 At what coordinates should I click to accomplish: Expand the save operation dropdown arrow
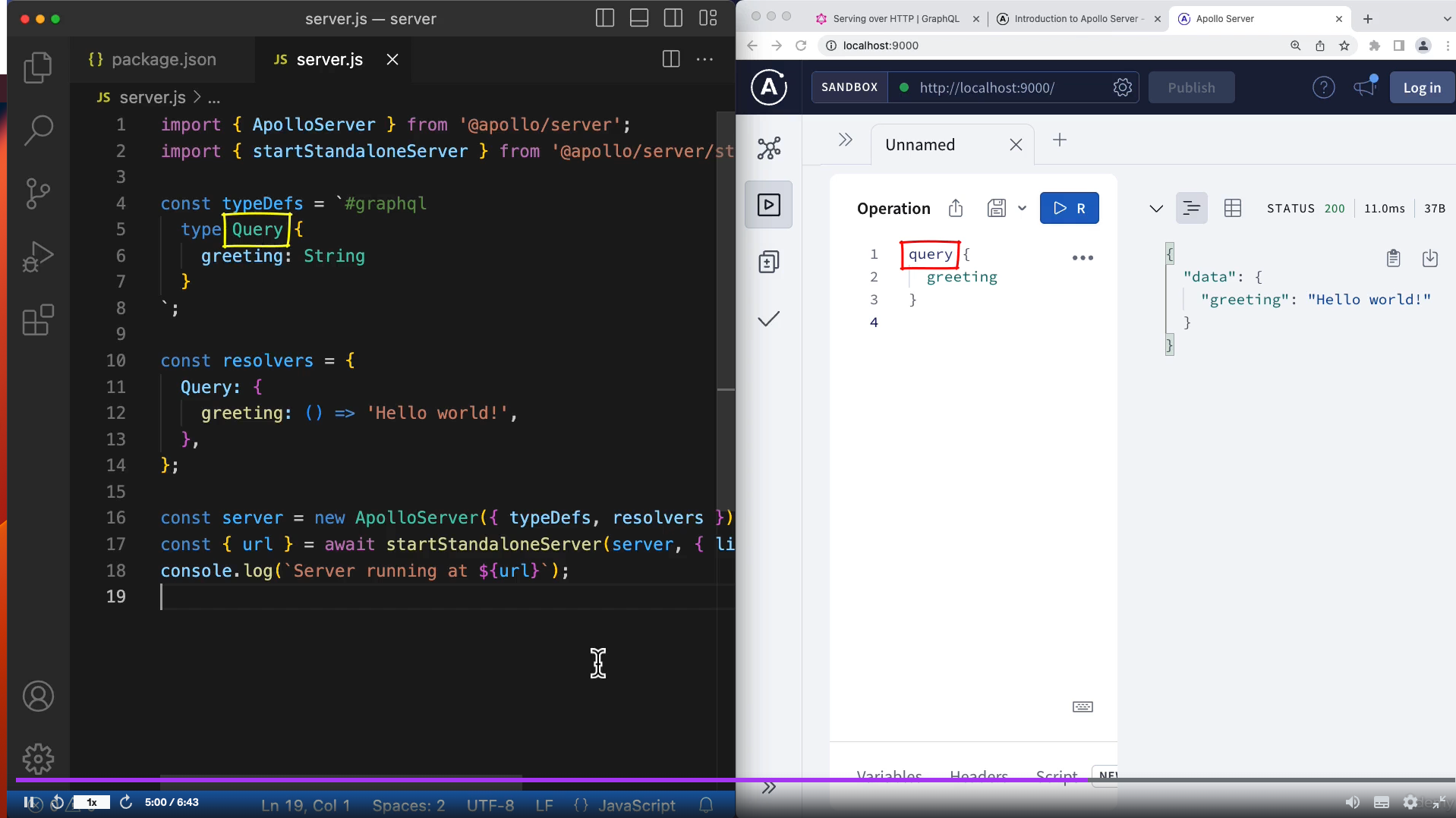click(1022, 208)
